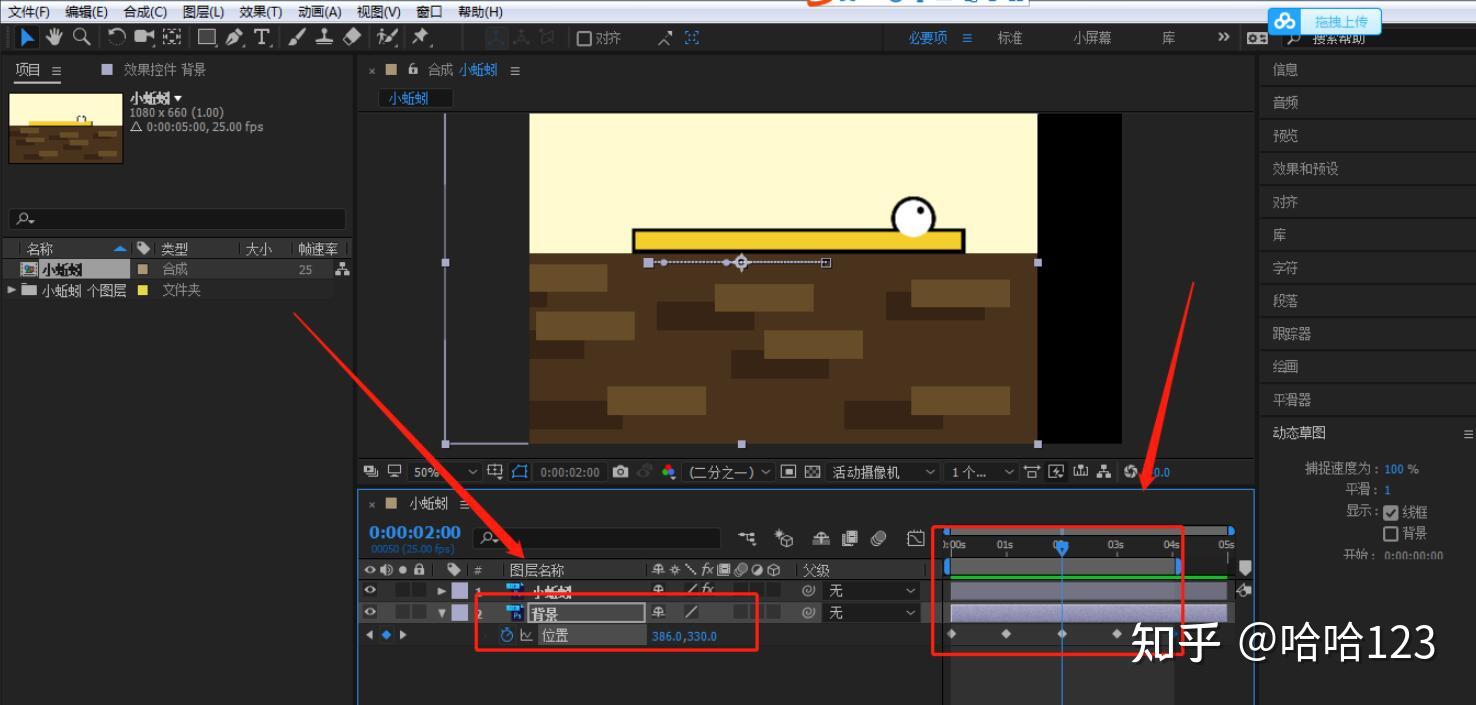Click the label color of 背景 layer

(459, 613)
